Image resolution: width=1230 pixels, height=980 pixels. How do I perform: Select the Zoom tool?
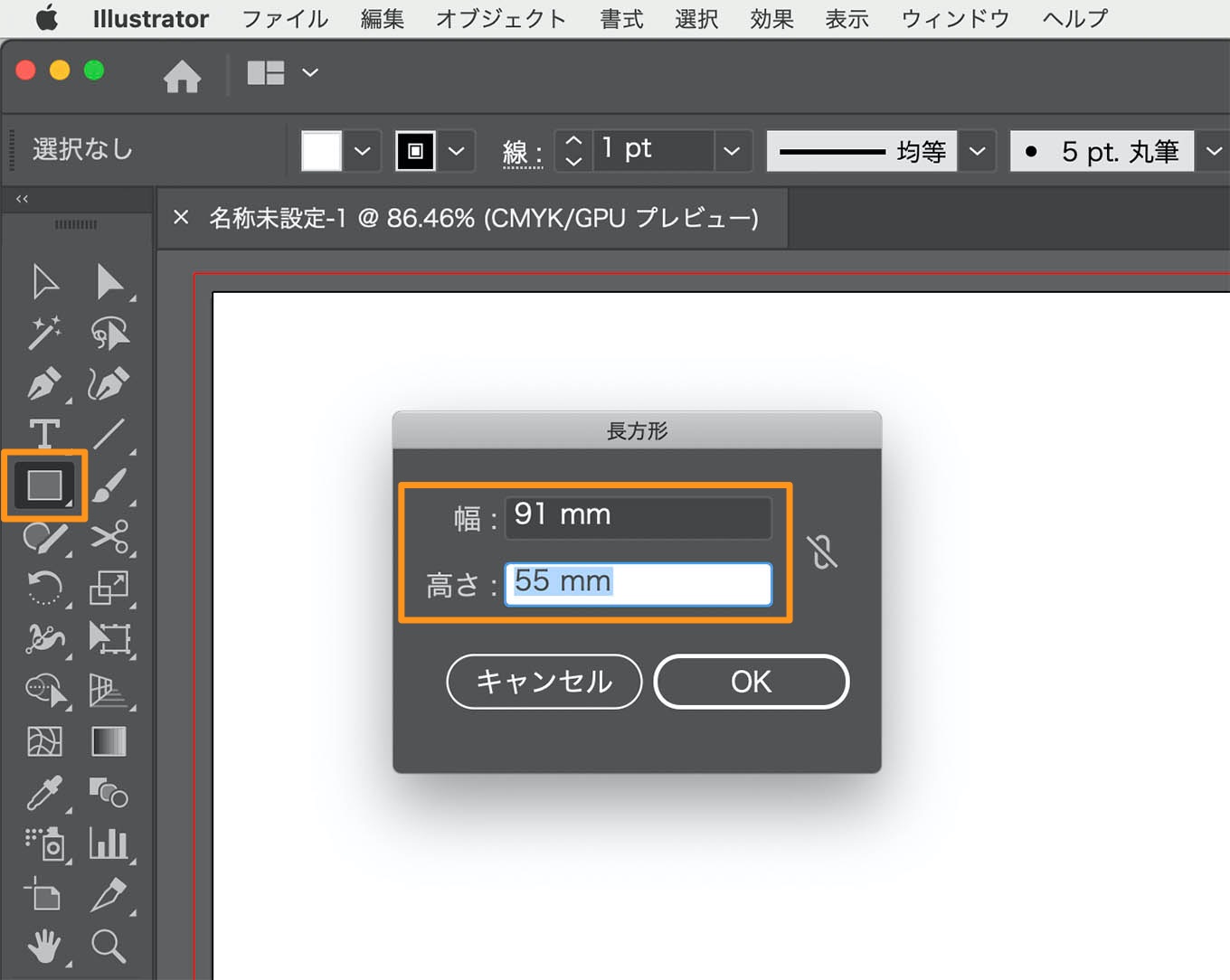(109, 946)
